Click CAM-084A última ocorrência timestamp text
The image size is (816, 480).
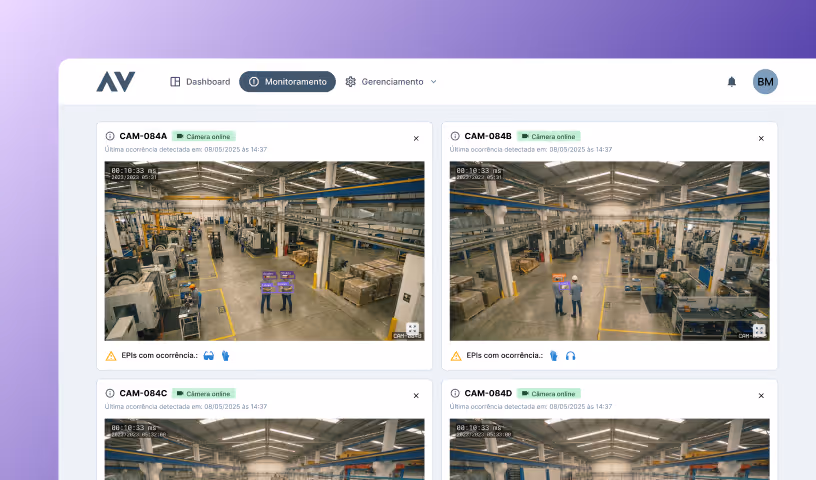coord(186,149)
